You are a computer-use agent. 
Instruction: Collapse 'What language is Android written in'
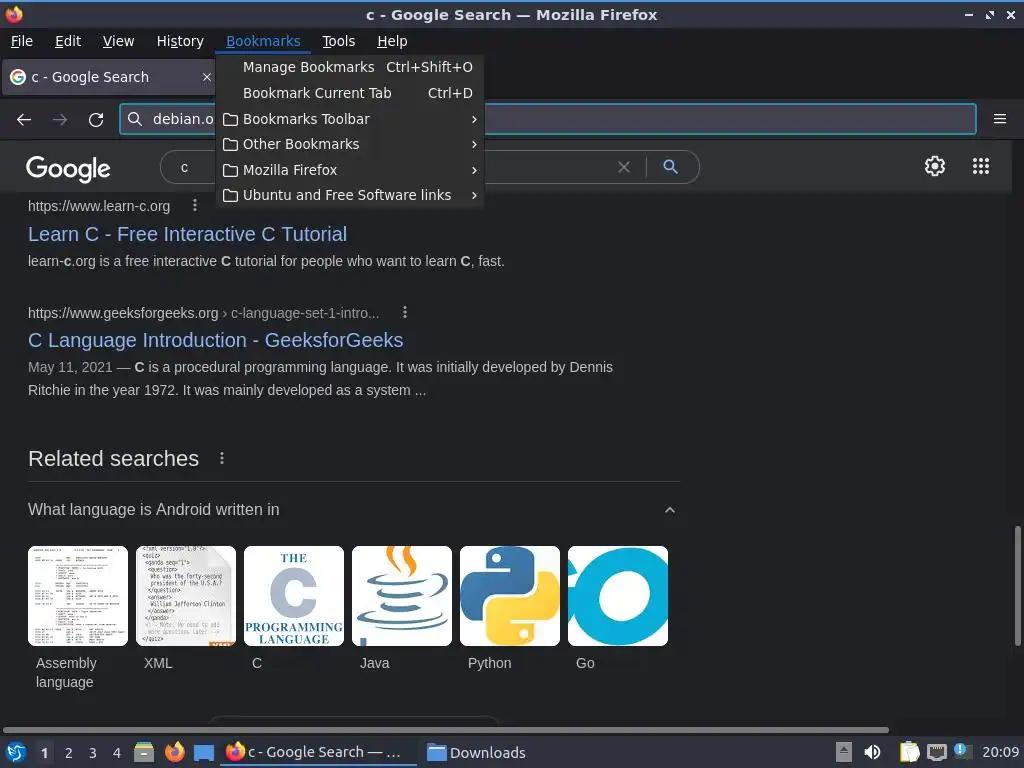point(669,510)
